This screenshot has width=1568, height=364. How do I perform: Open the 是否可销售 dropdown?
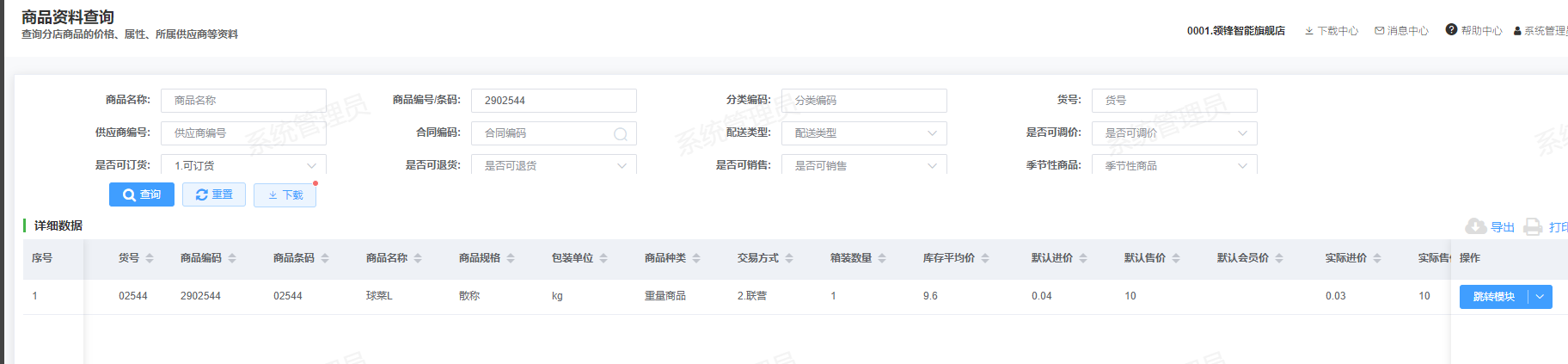864,164
